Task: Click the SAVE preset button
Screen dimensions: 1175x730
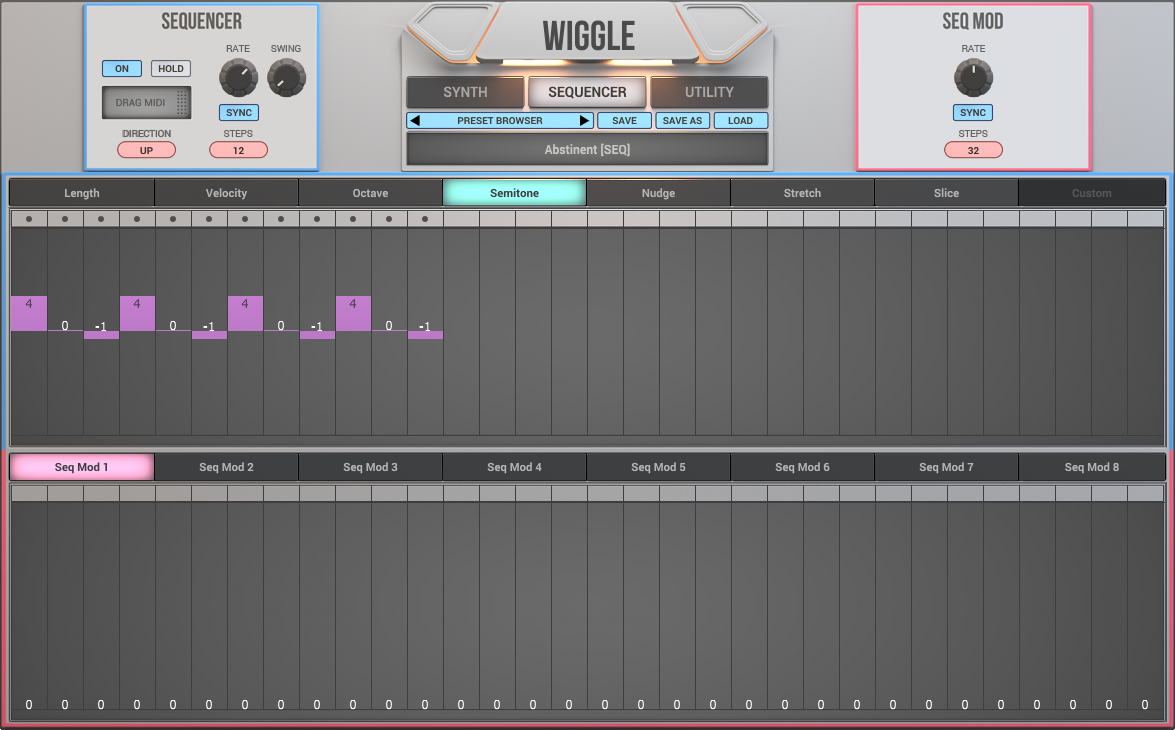Action: coord(624,121)
